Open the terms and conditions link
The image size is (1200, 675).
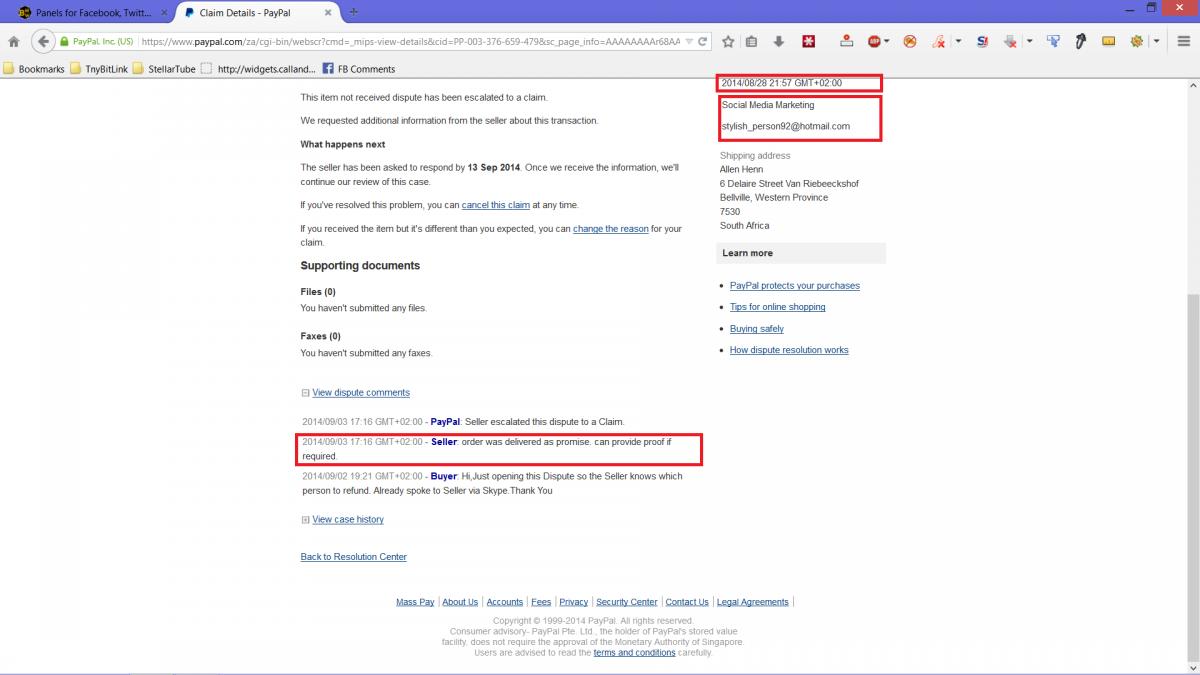634,653
